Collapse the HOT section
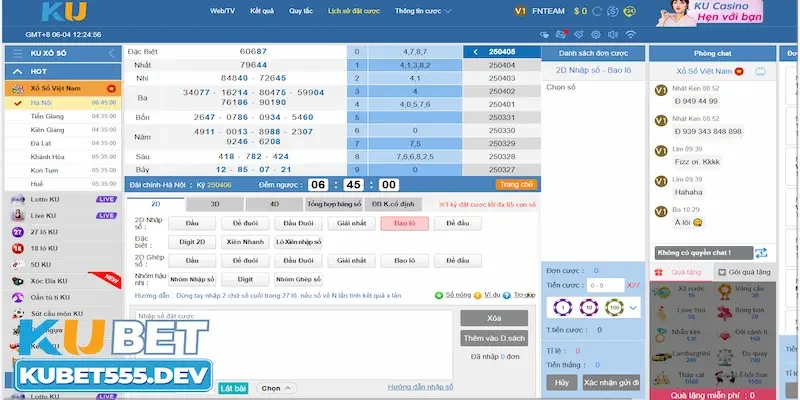 18,71
